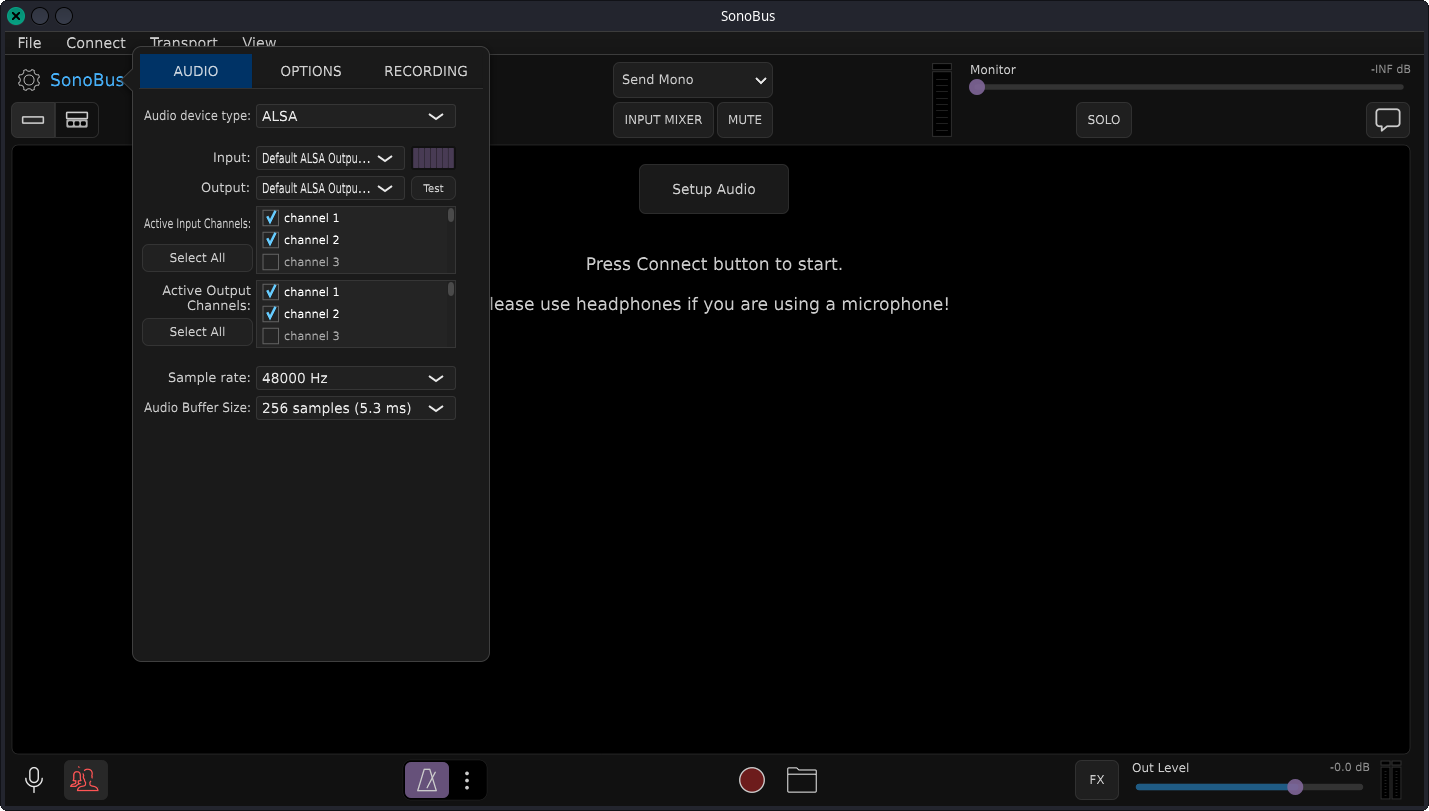The image size is (1429, 811).
Task: Adjust the Out Level slider
Action: (x=1249, y=787)
